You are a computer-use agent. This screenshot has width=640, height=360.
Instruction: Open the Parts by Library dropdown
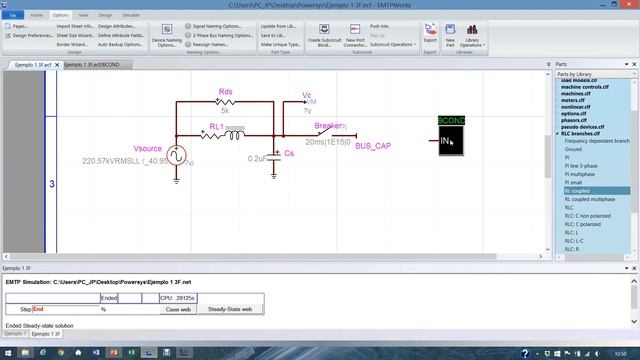point(634,74)
